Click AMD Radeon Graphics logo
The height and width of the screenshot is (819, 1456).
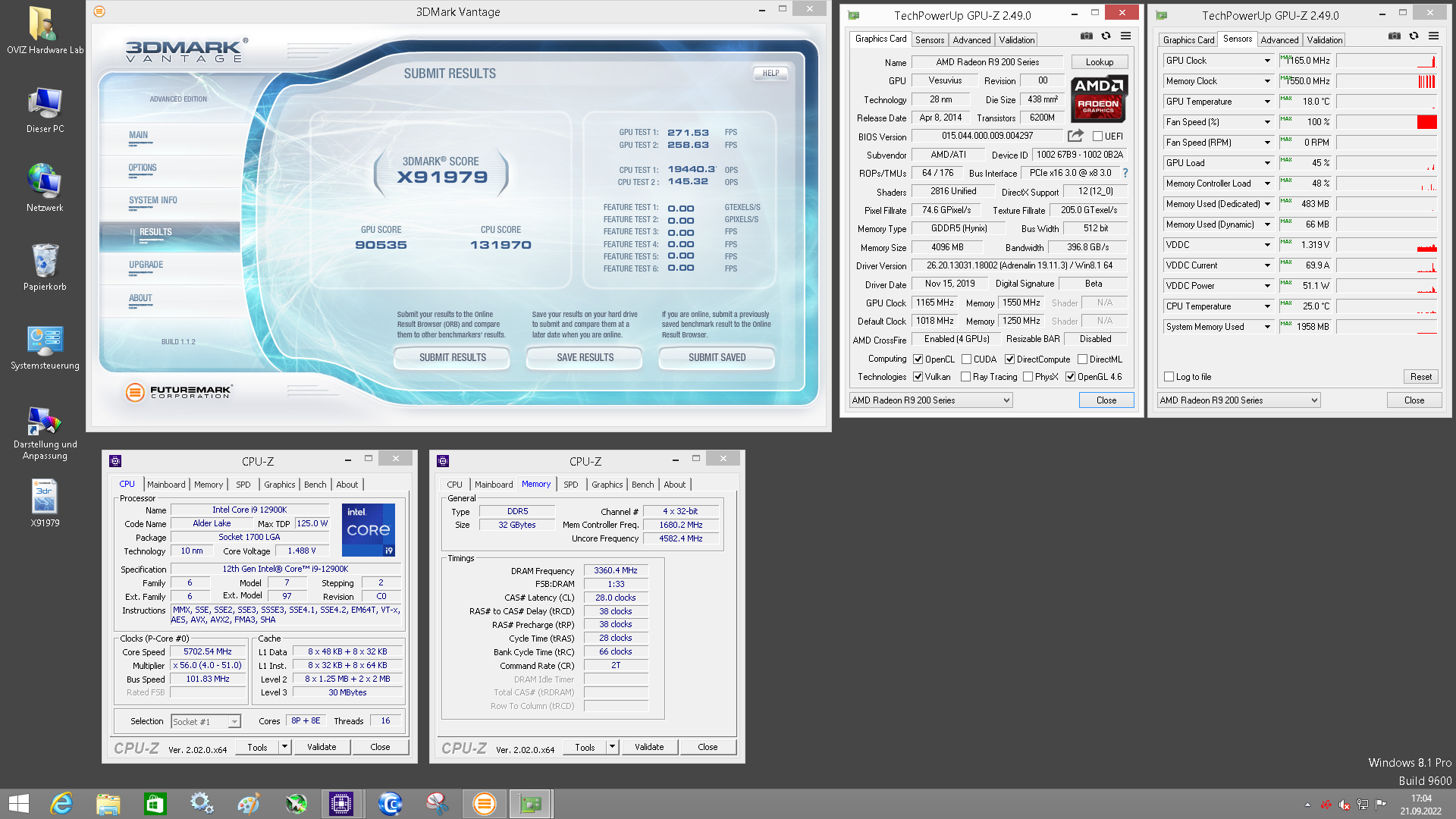1099,99
